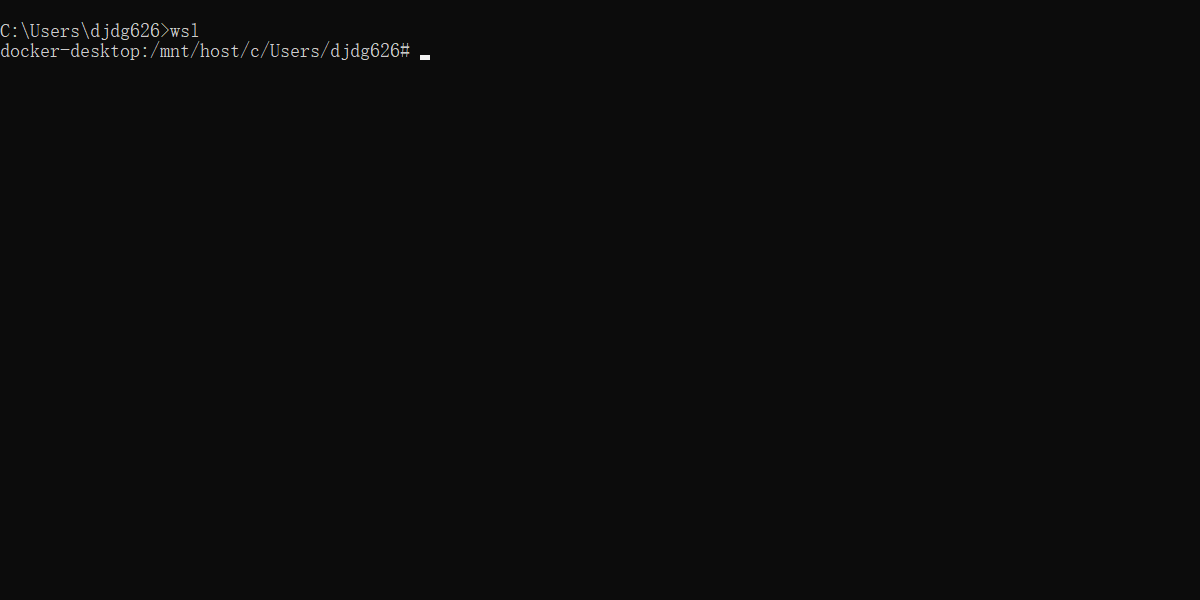This screenshot has width=1200, height=600.
Task: Click the single "c" directory in the Linux path
Action: pyautogui.click(x=255, y=51)
